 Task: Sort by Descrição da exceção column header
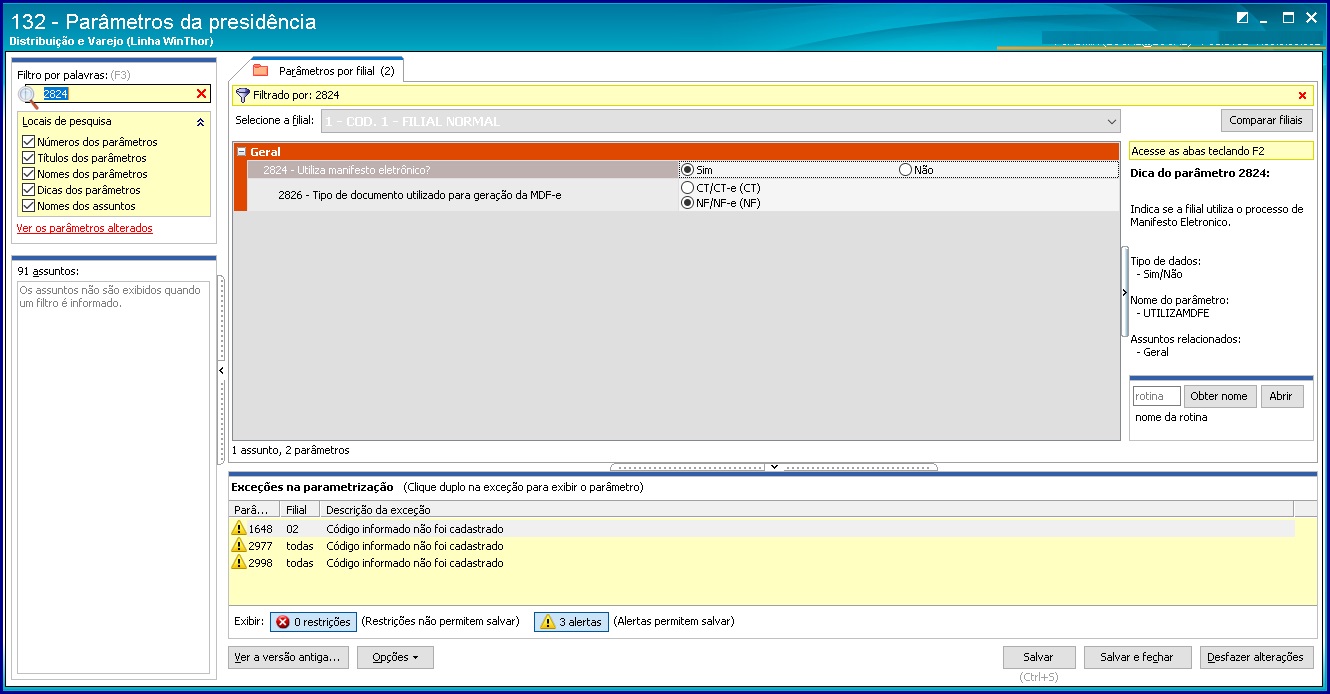pyautogui.click(x=807, y=510)
